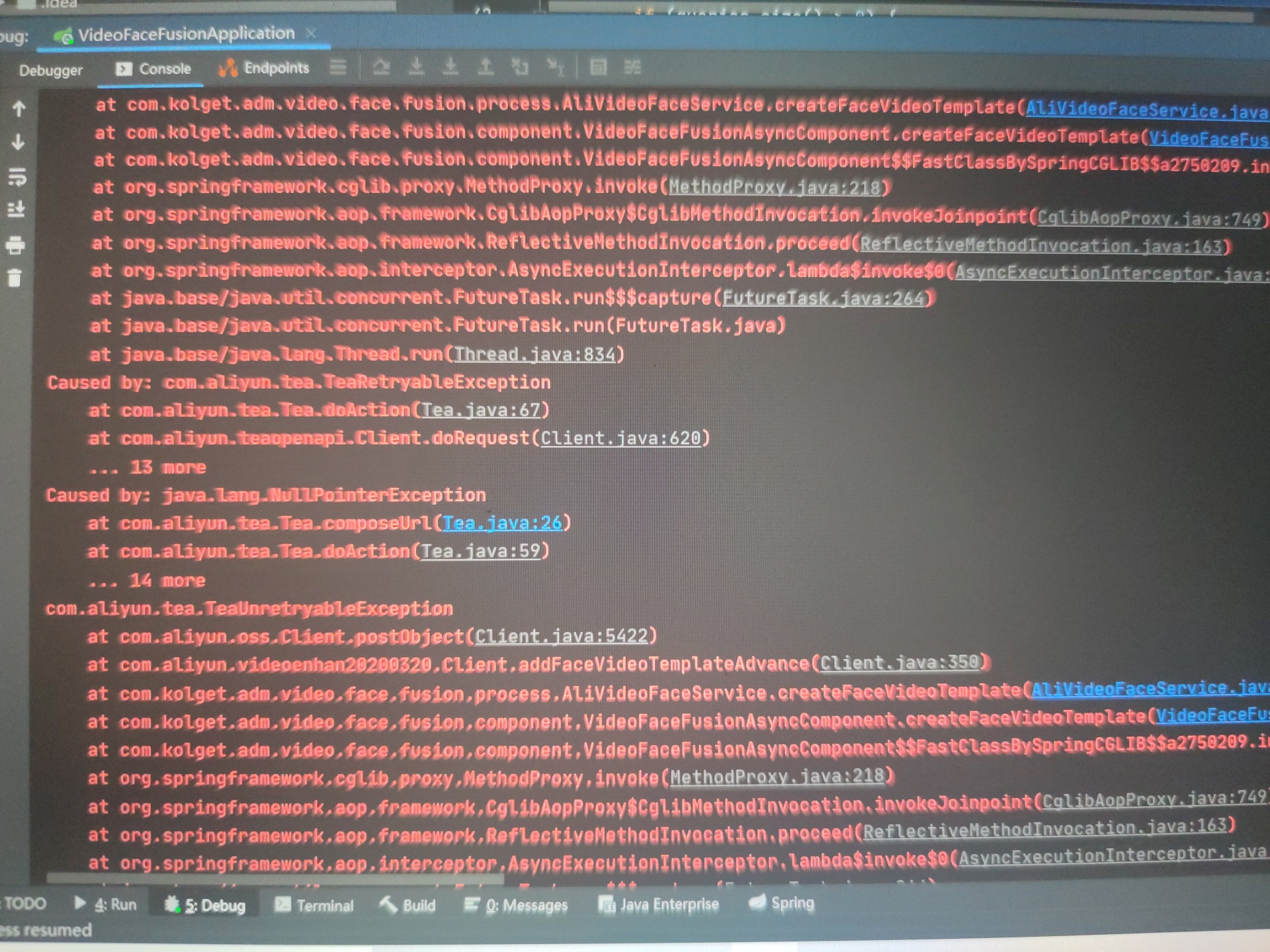The image size is (1270, 952).
Task: Open the Tea.java:26 stack trace link
Action: [501, 524]
